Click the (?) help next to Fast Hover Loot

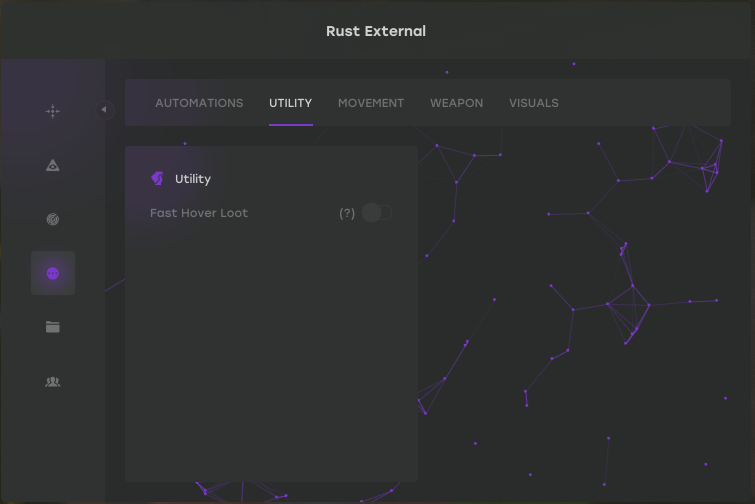(347, 213)
